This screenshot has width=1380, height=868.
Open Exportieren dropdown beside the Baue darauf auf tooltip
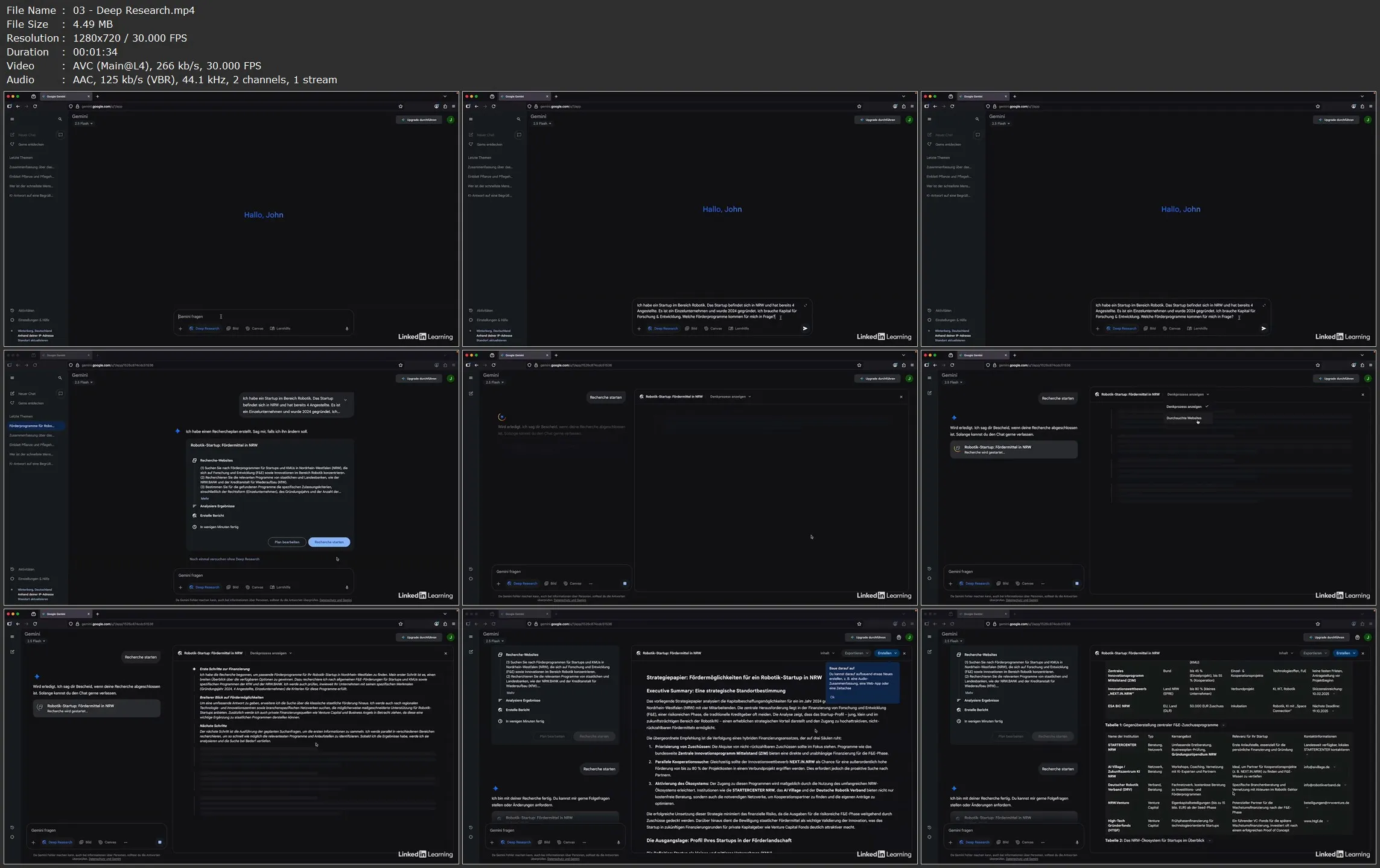point(857,653)
